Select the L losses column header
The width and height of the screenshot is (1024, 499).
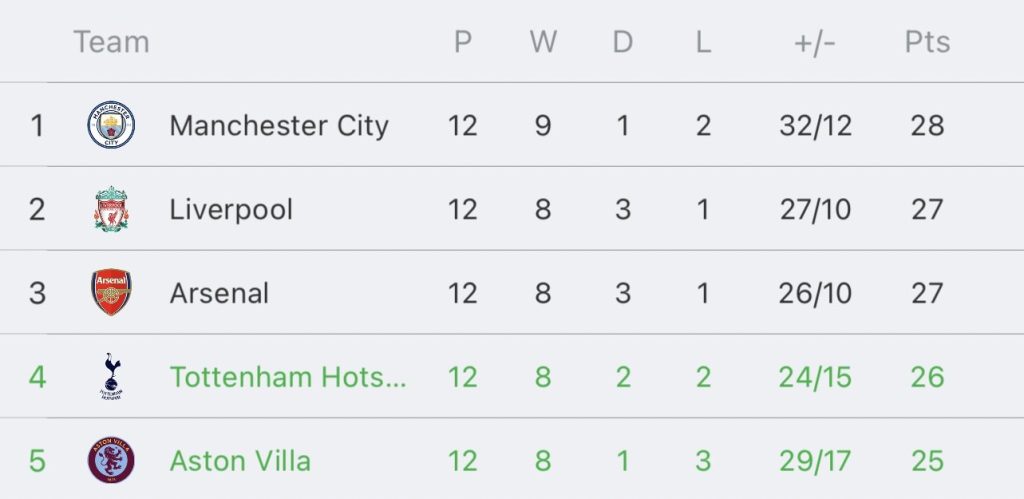pyautogui.click(x=703, y=42)
